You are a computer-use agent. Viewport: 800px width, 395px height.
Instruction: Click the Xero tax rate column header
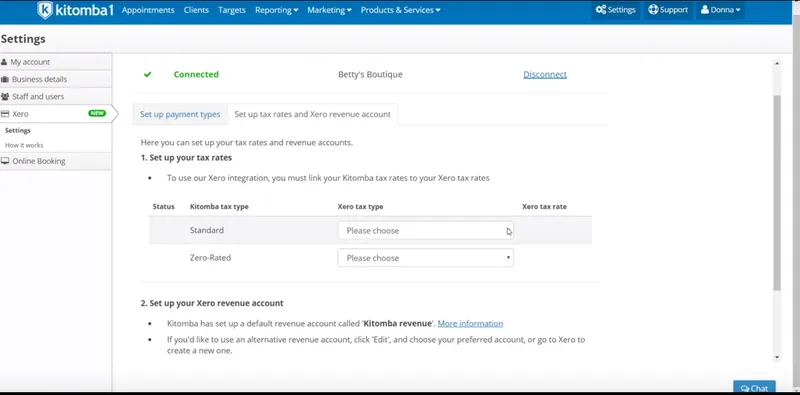(x=544, y=207)
